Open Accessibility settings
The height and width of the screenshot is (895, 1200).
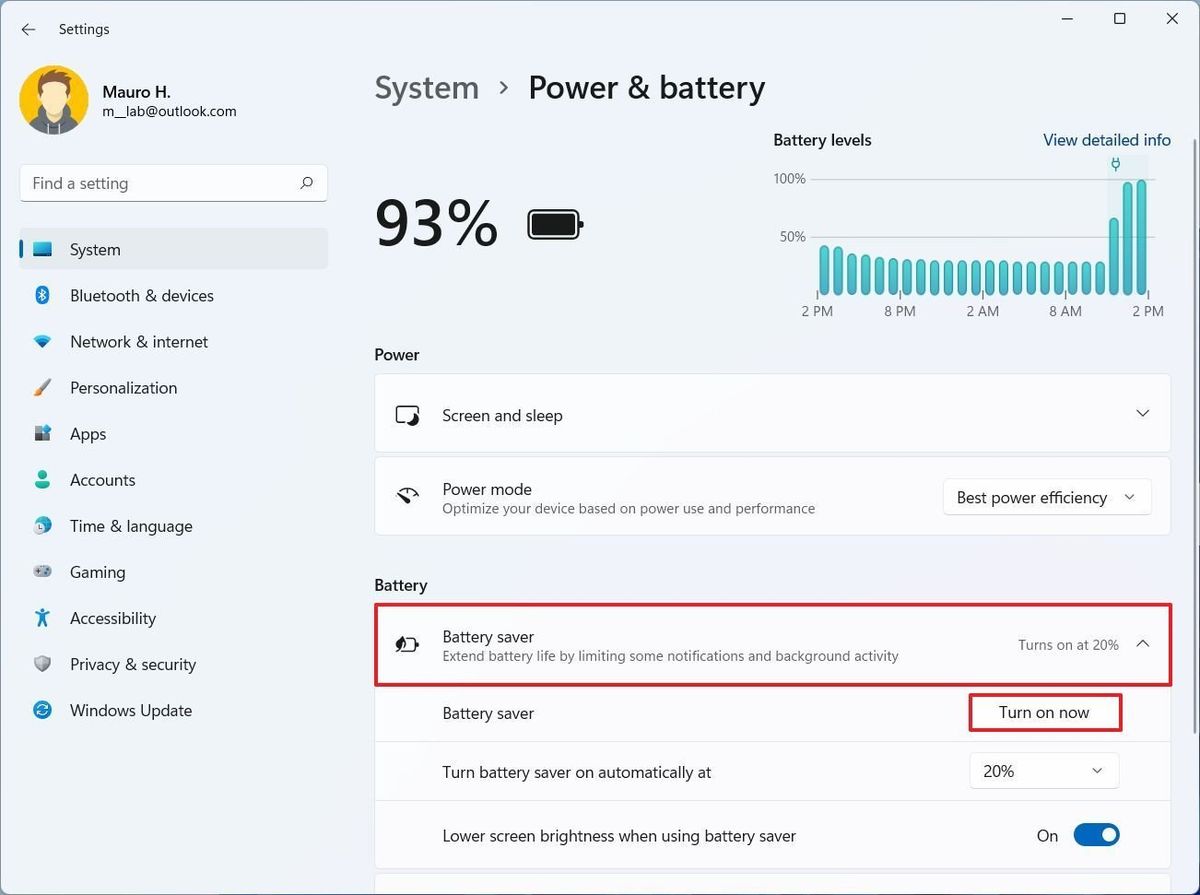(x=112, y=617)
